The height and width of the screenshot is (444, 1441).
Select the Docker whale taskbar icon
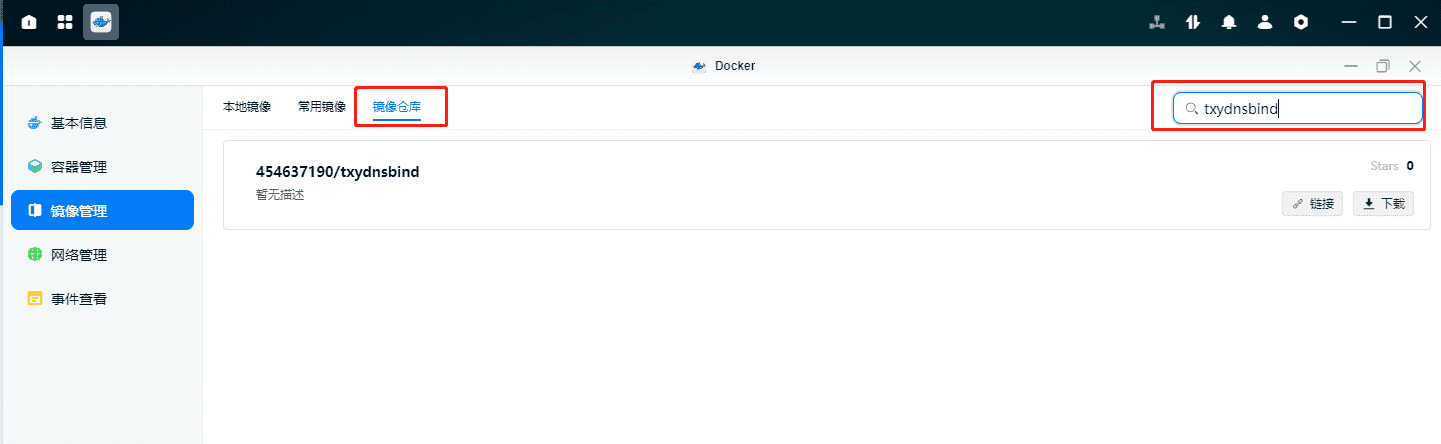pos(101,22)
